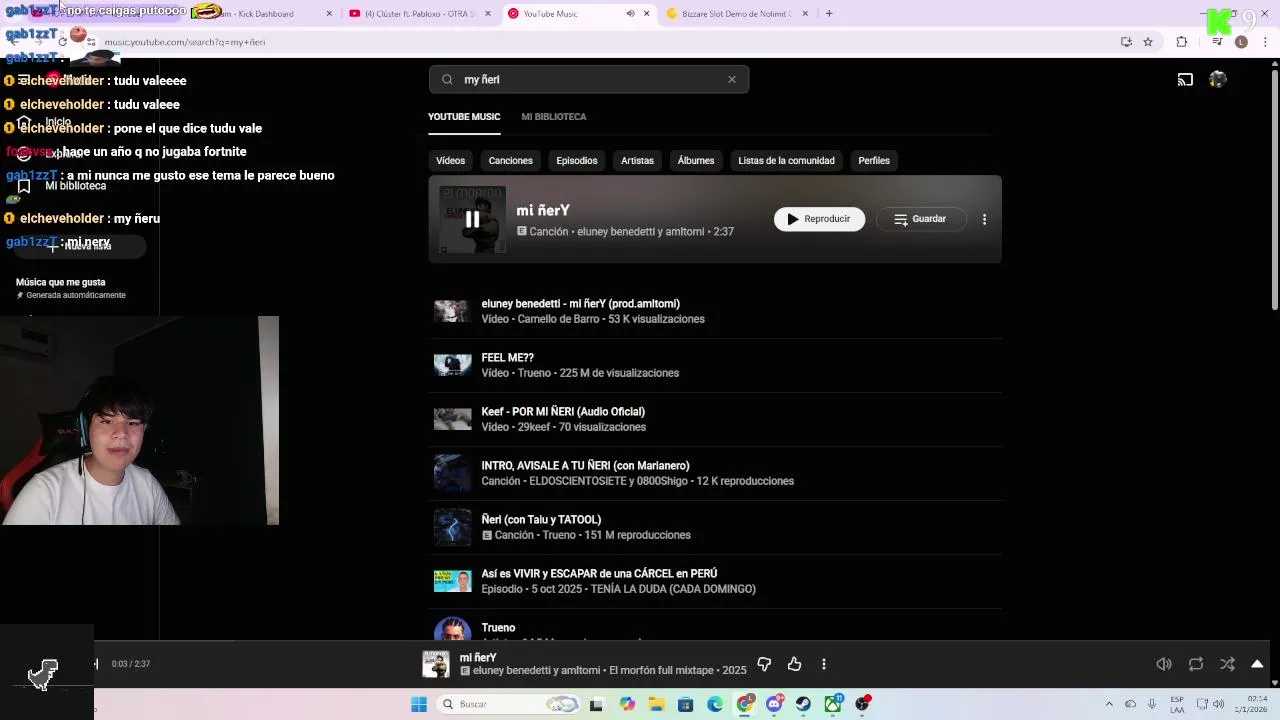Image resolution: width=1280 pixels, height=720 pixels.
Task: Open Microsoft Store from the taskbar
Action: point(685,704)
